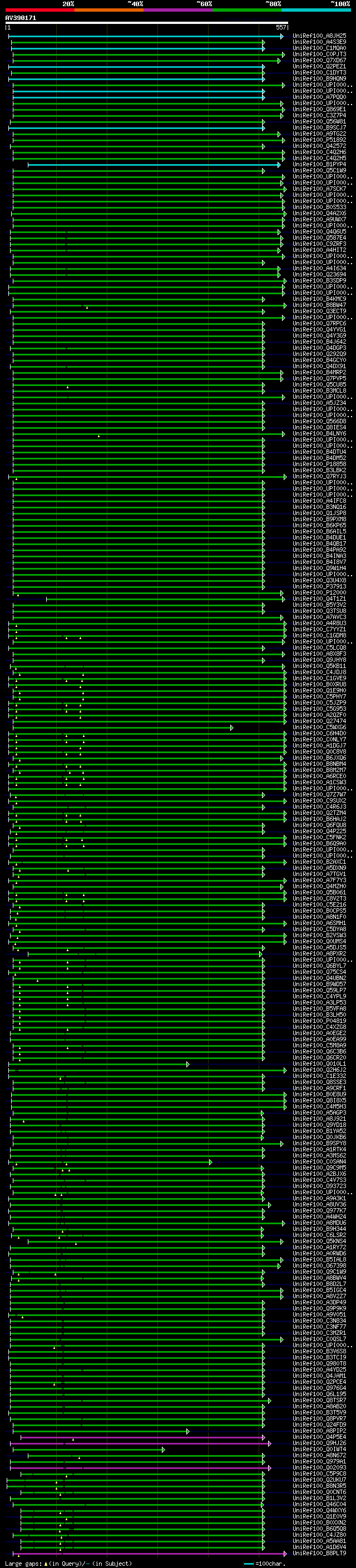
Task: Open hit UniRef100_A6RCE0
Action: (x=319, y=776)
